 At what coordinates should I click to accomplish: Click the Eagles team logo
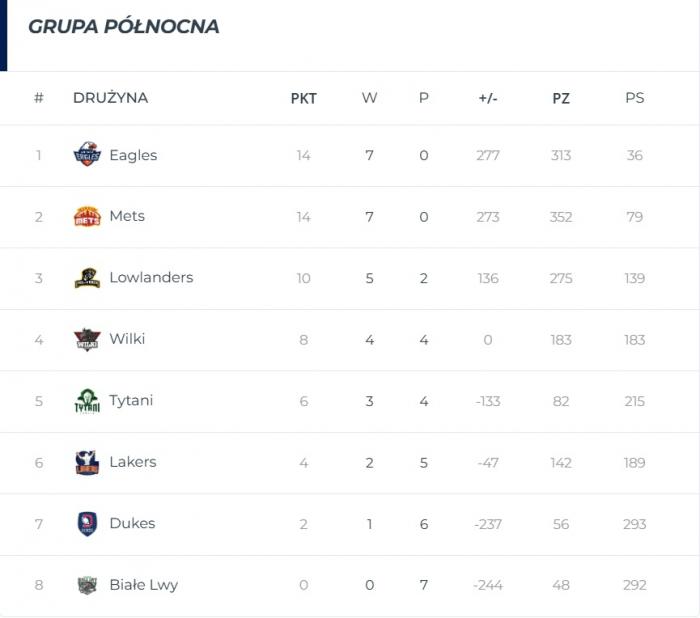pyautogui.click(x=87, y=154)
